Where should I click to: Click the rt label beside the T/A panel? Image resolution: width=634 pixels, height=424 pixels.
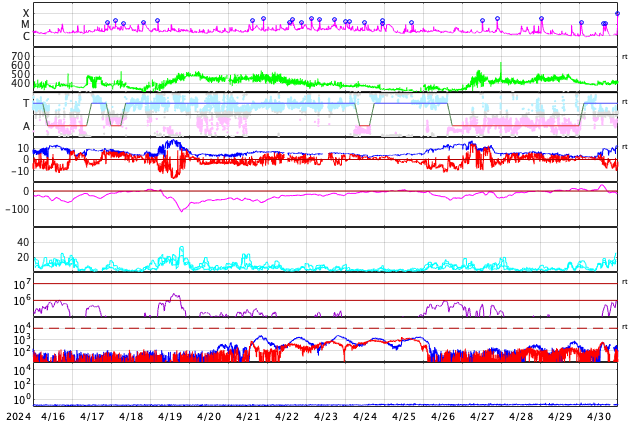[625, 101]
